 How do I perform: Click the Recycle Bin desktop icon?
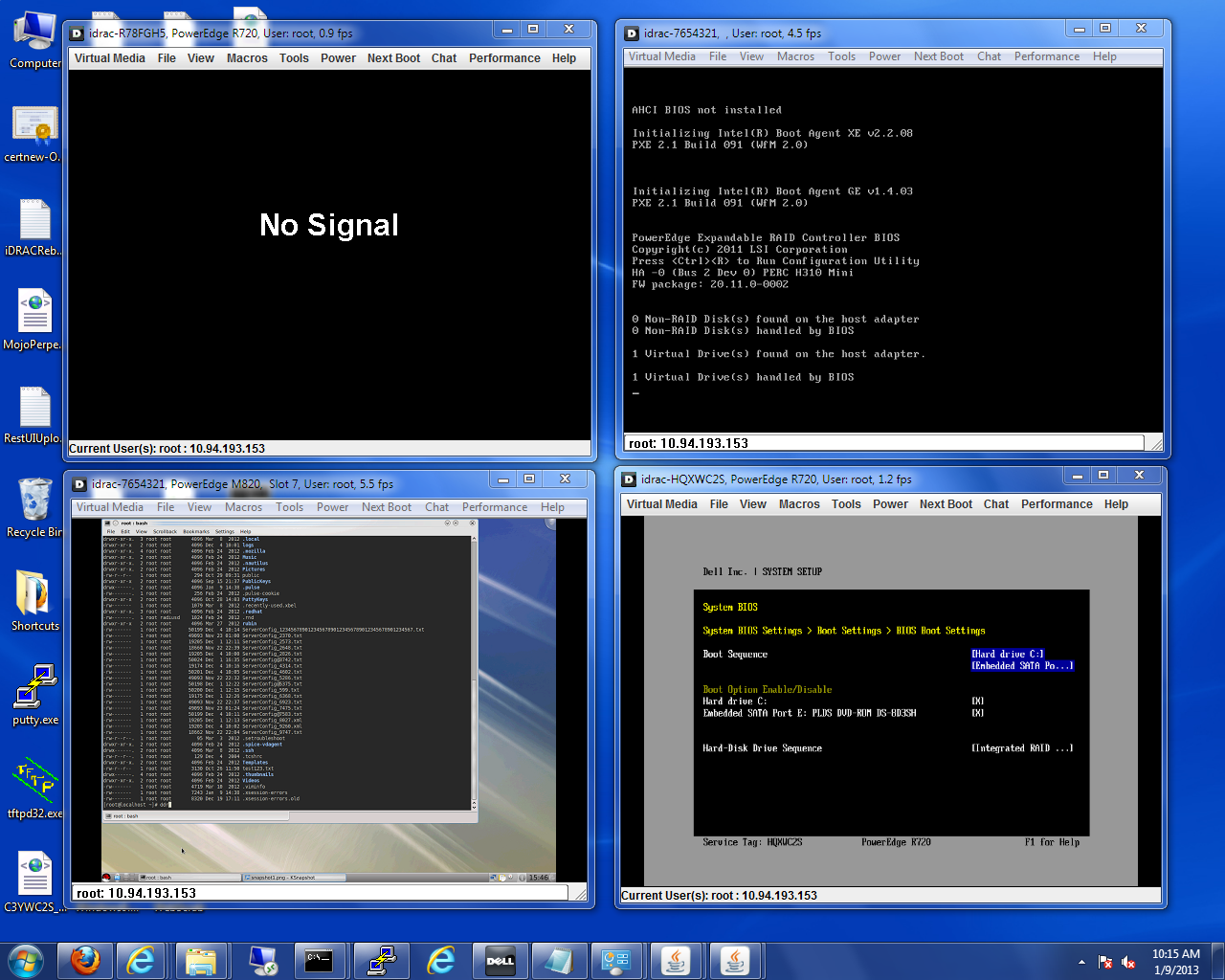click(x=34, y=507)
